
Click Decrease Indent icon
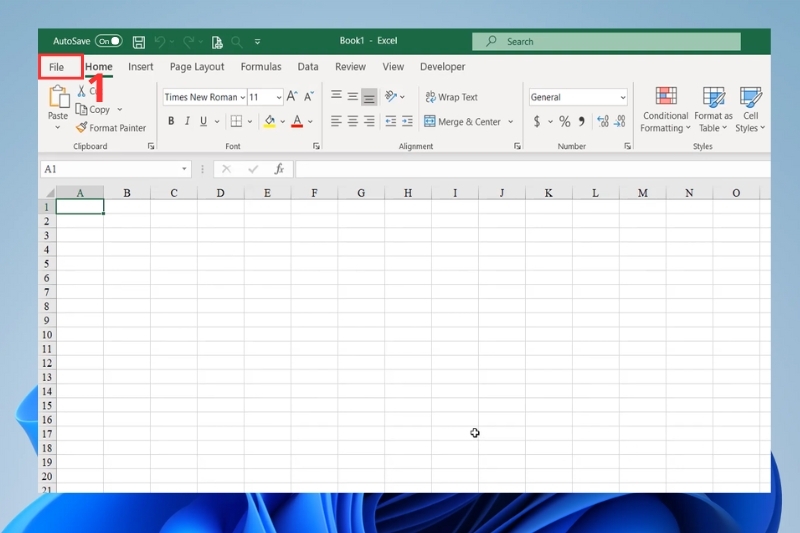pyautogui.click(x=391, y=121)
